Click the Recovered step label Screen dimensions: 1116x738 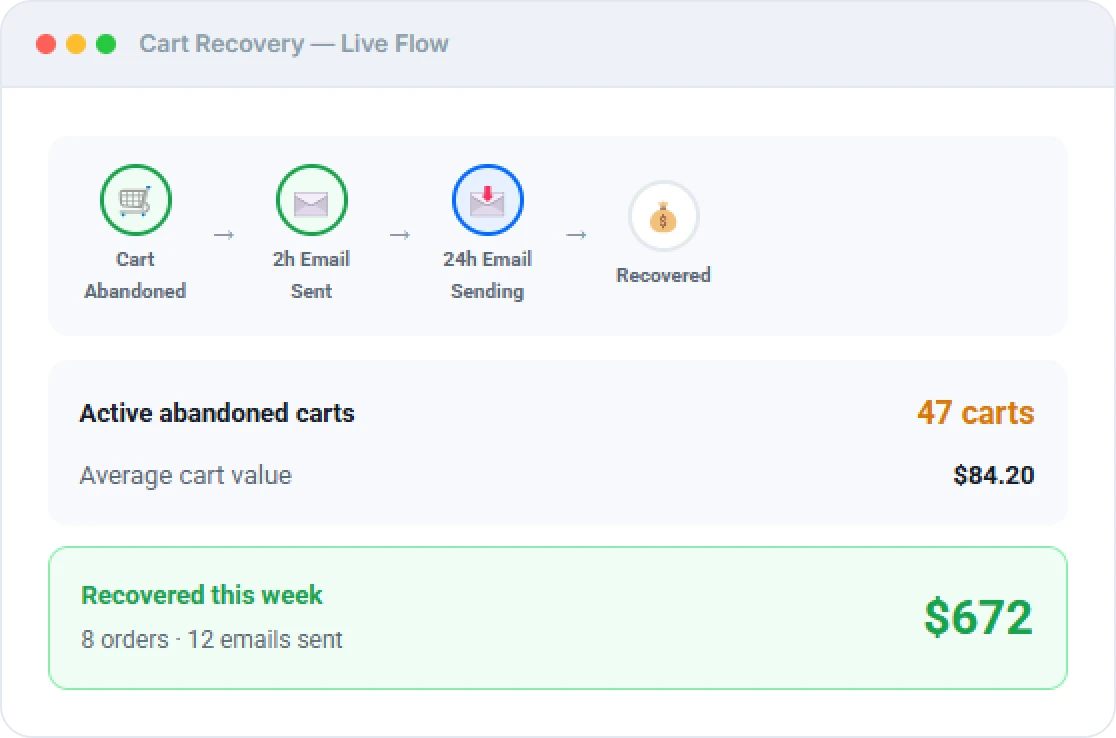click(x=663, y=275)
